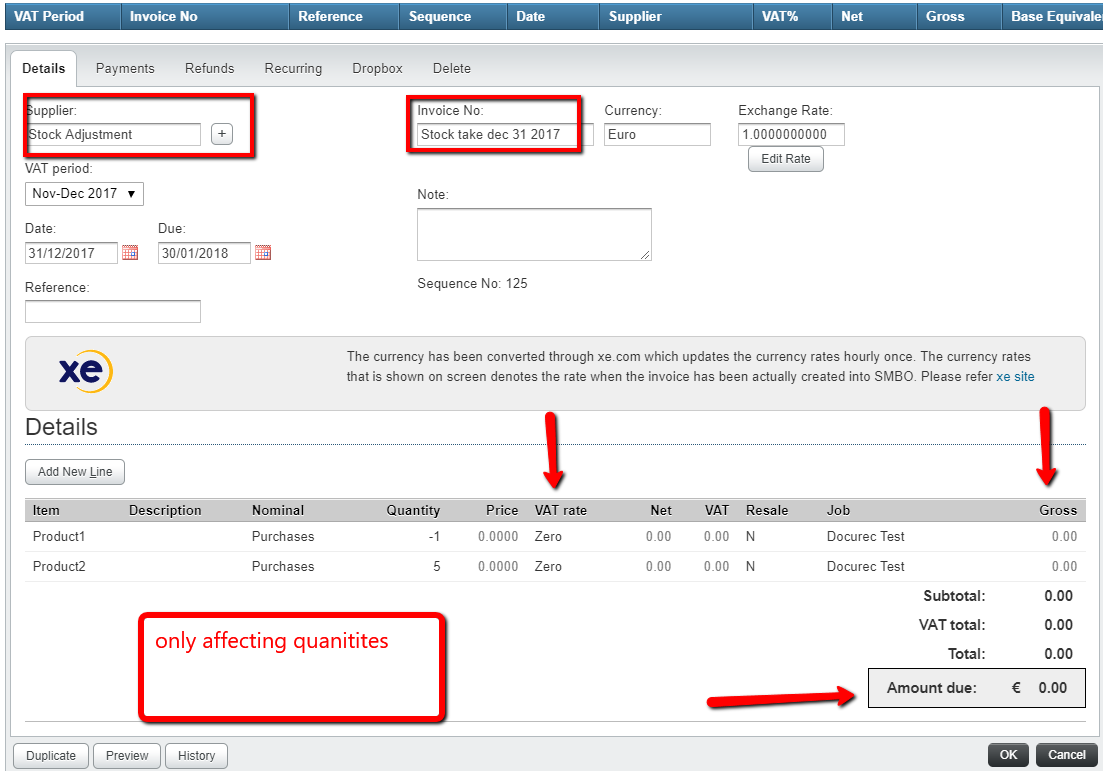Click into the Note text area

534,234
